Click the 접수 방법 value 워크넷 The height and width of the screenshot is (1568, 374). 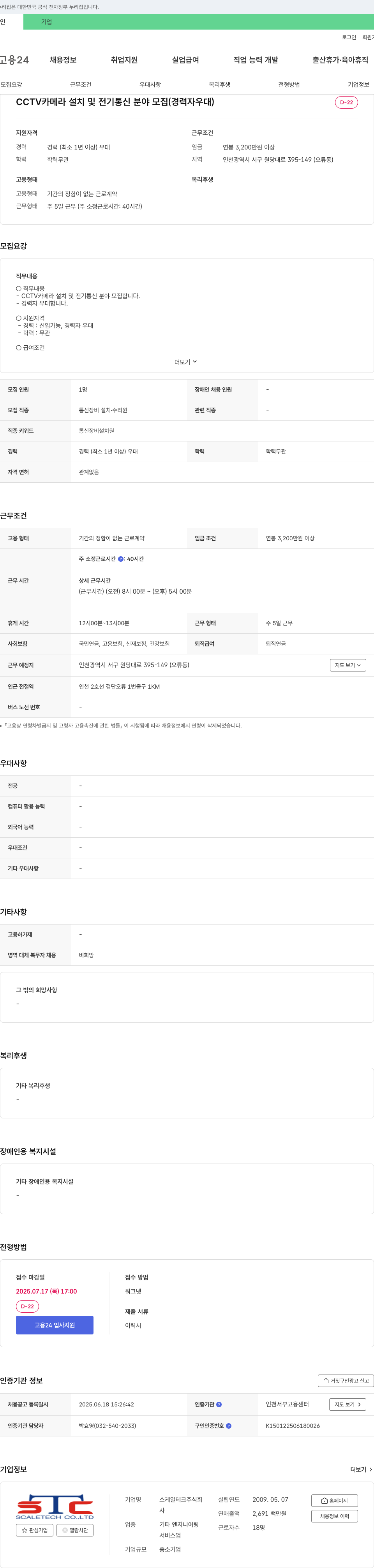[133, 1291]
